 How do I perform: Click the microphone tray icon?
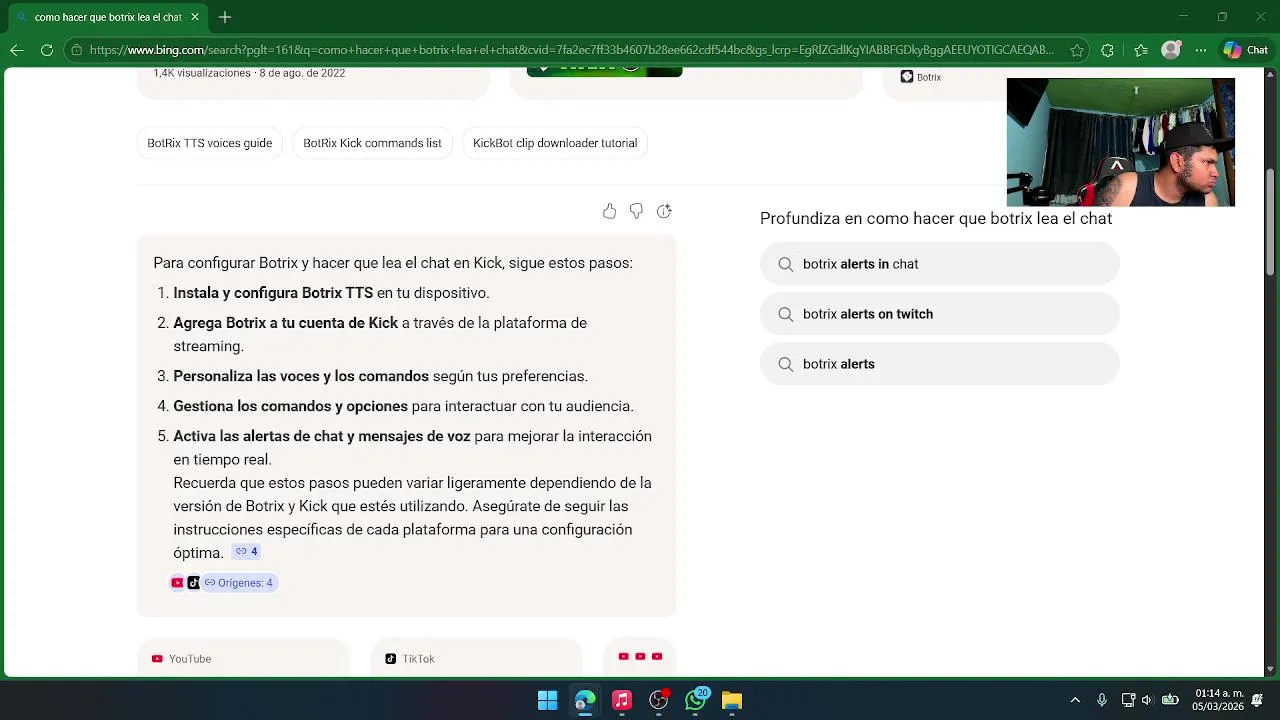(x=1101, y=700)
